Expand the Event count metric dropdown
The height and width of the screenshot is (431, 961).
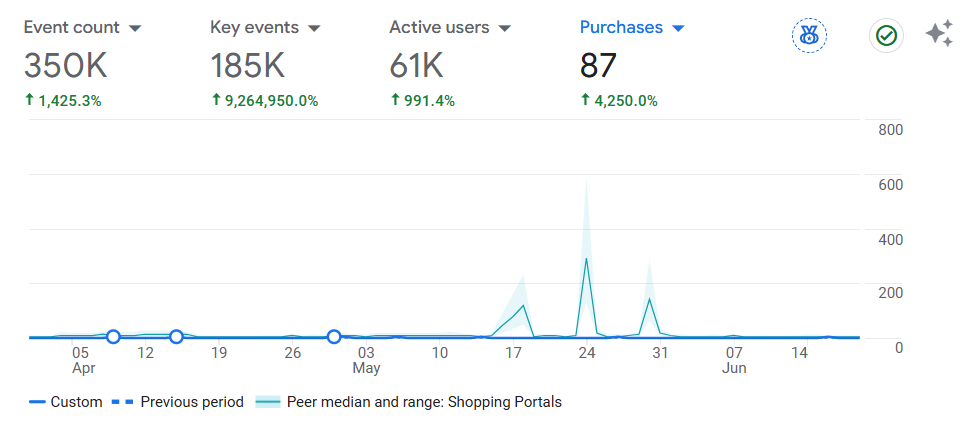(x=135, y=28)
